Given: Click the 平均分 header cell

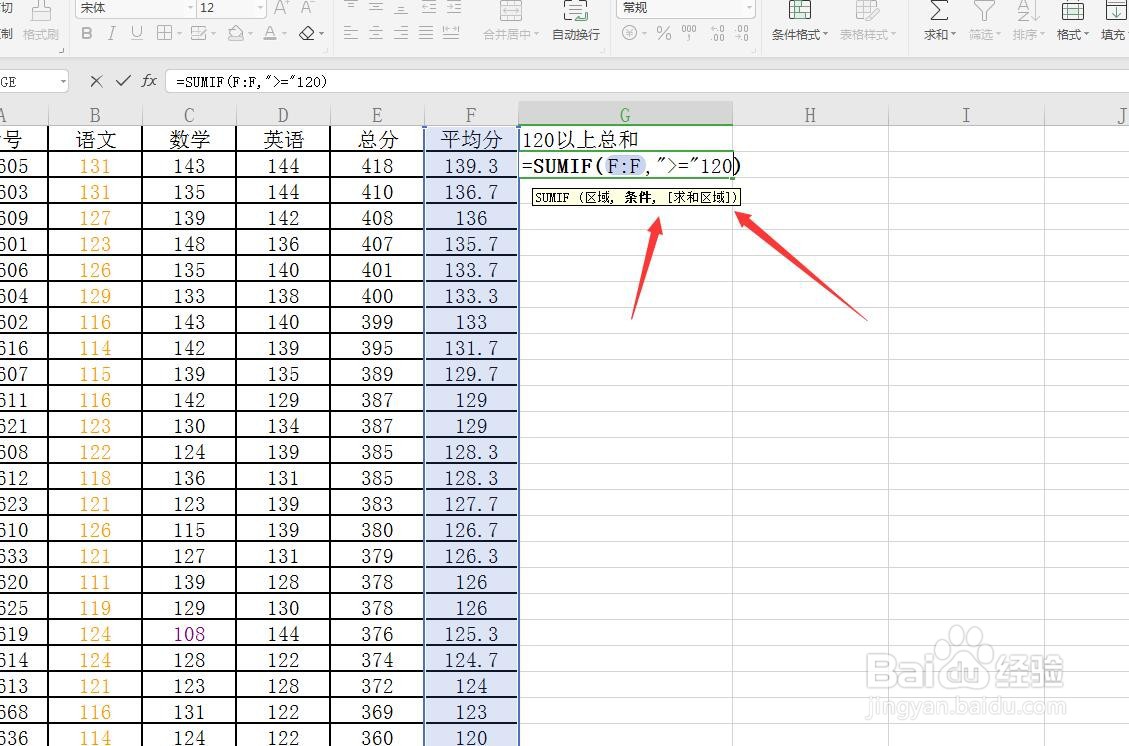Looking at the screenshot, I should tap(471, 139).
